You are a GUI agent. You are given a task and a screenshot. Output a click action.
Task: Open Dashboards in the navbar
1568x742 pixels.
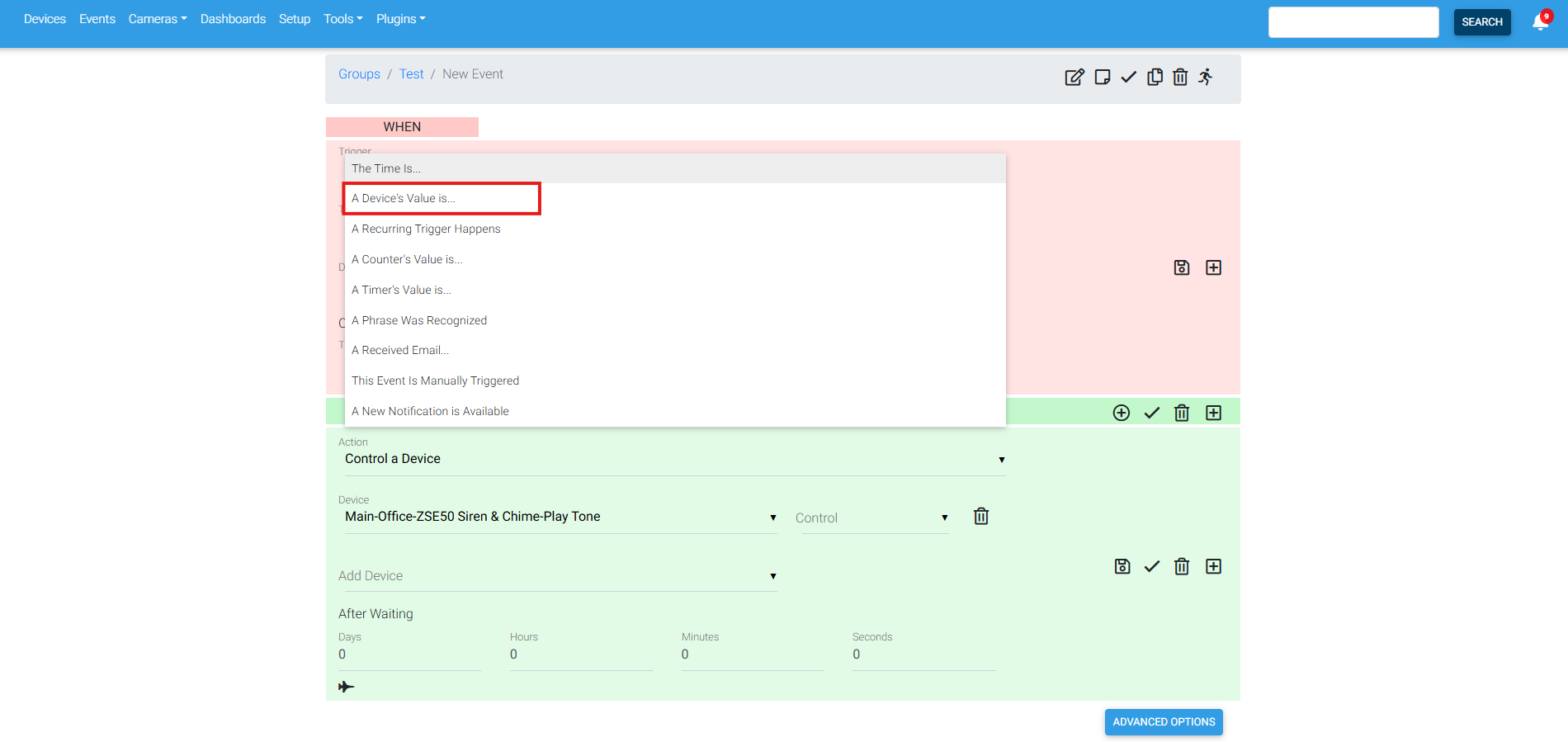(x=233, y=19)
